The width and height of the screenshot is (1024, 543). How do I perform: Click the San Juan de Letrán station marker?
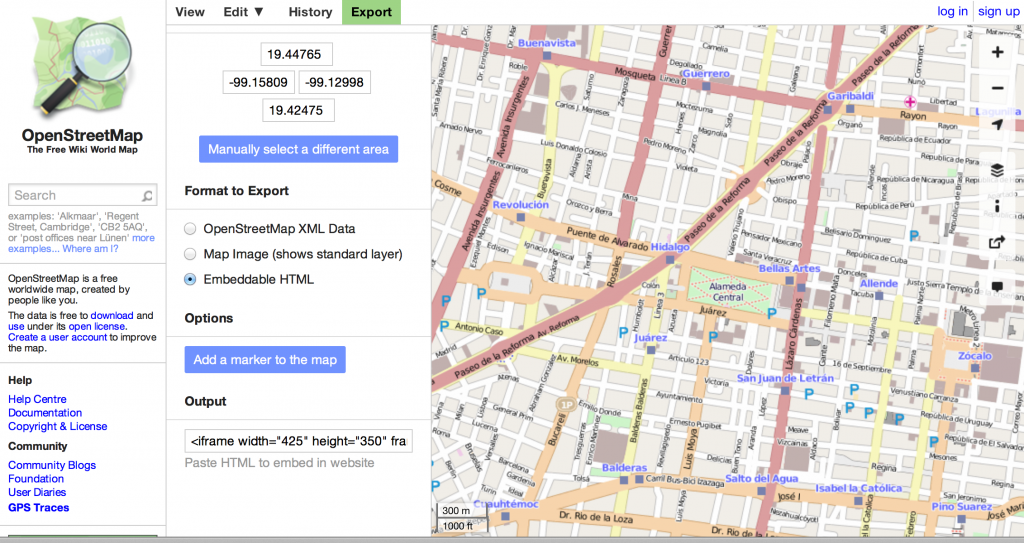(x=785, y=391)
